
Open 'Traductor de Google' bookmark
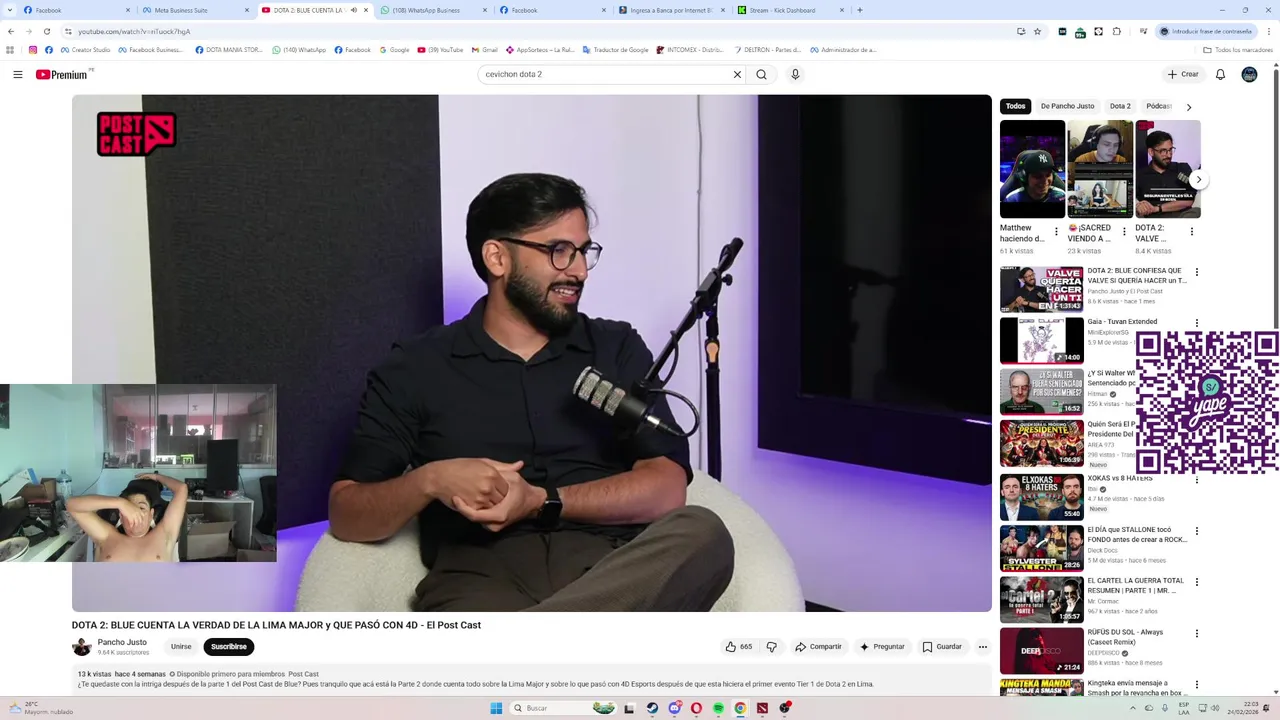coord(615,49)
